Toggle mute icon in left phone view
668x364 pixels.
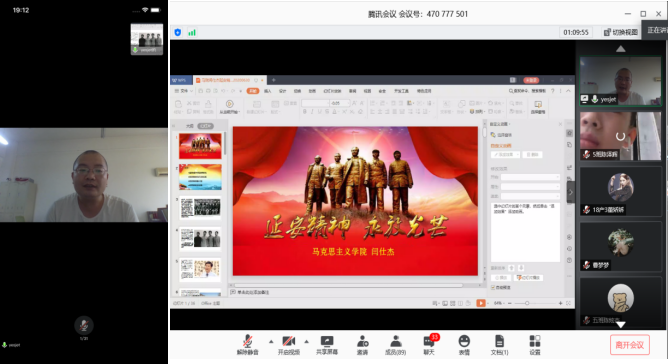pyautogui.click(x=84, y=326)
